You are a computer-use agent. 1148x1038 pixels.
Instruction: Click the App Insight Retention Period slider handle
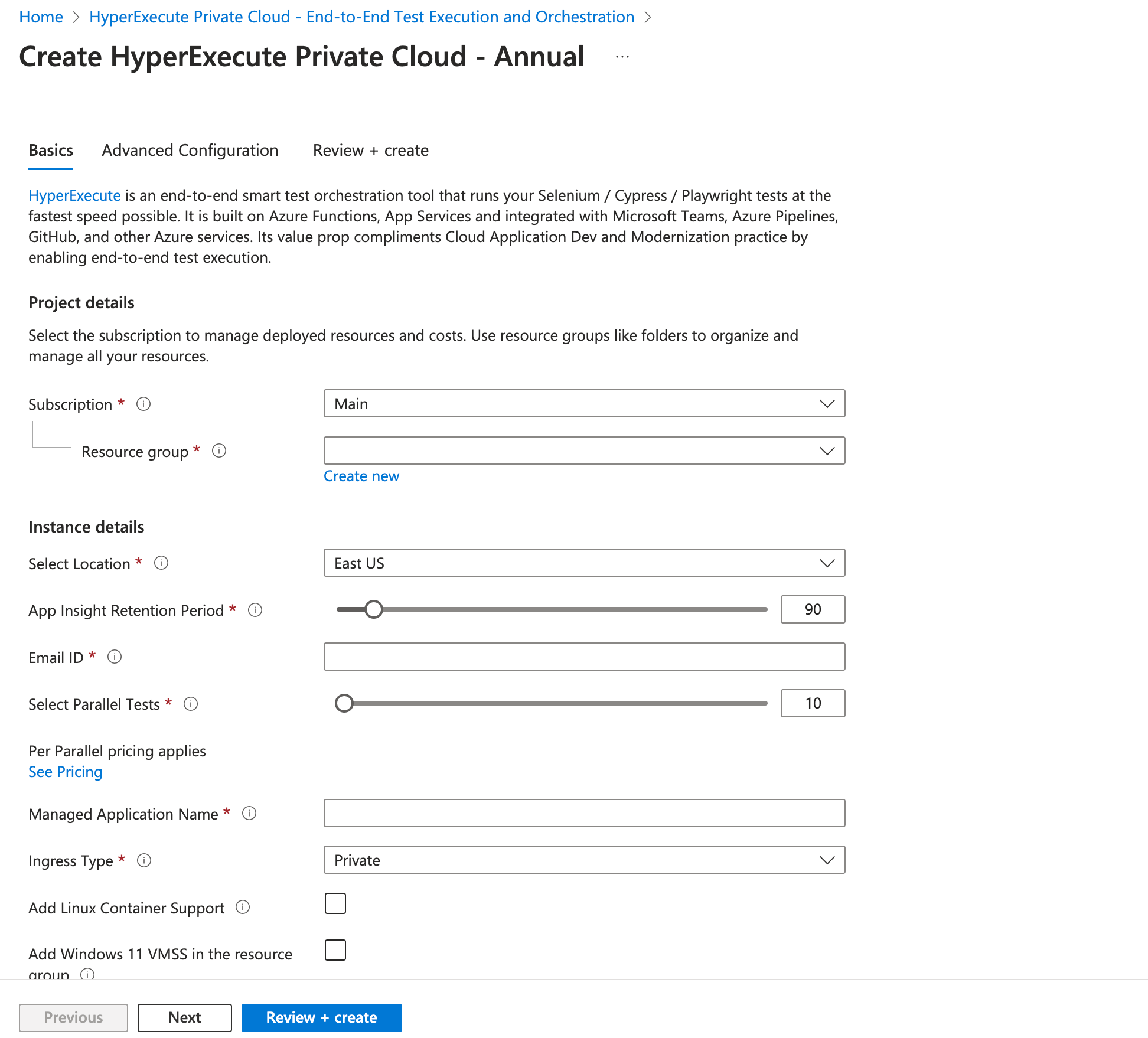coord(373,609)
